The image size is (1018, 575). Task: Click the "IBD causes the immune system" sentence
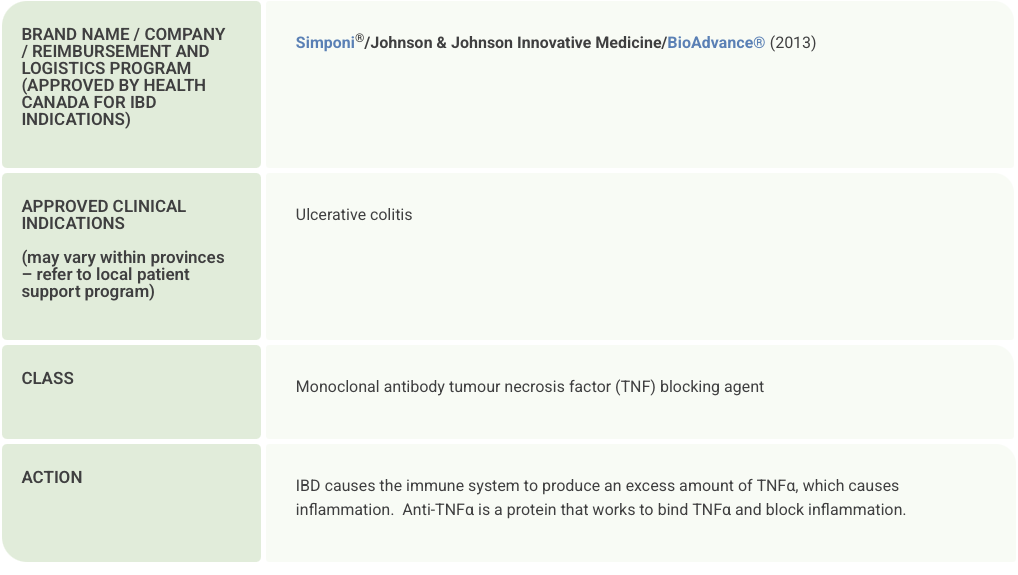[x=407, y=486]
